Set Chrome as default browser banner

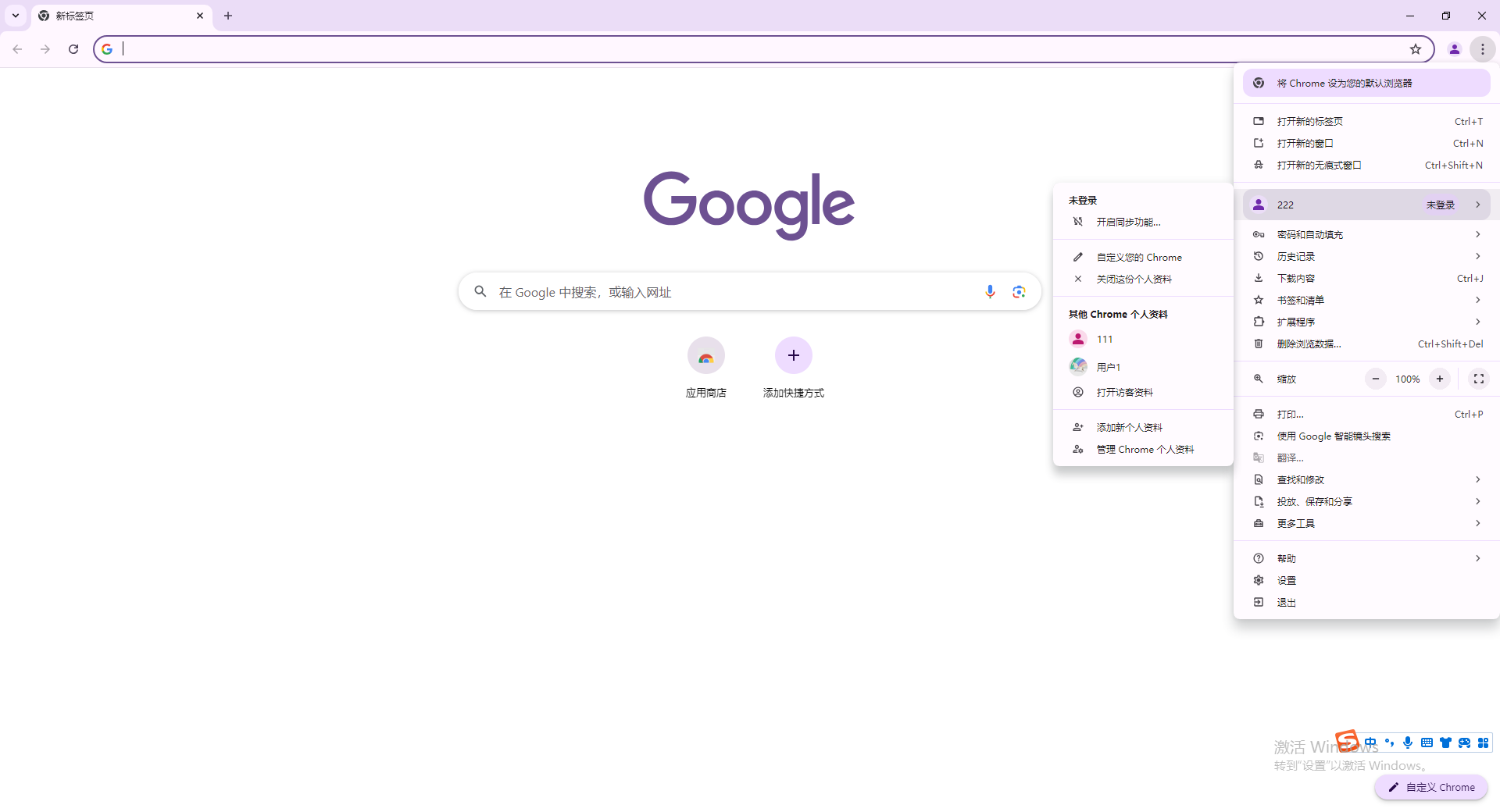tap(1366, 83)
